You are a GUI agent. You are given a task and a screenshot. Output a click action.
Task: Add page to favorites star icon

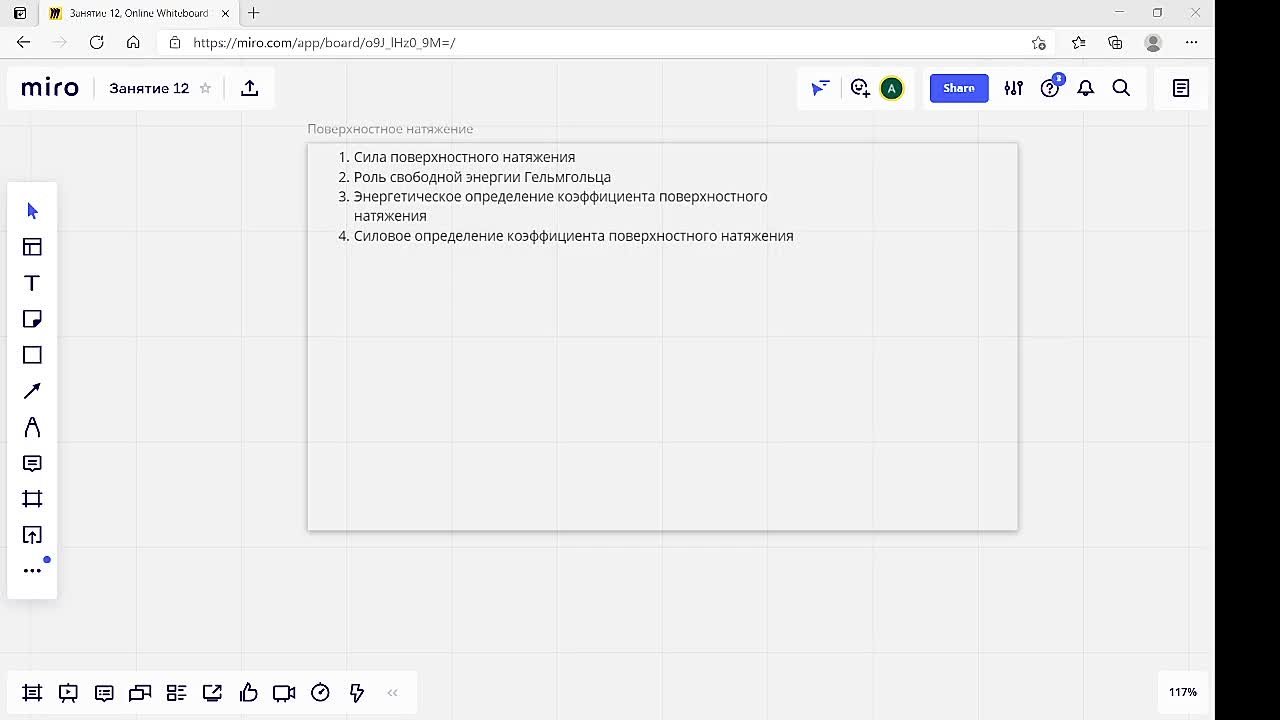click(x=1039, y=43)
